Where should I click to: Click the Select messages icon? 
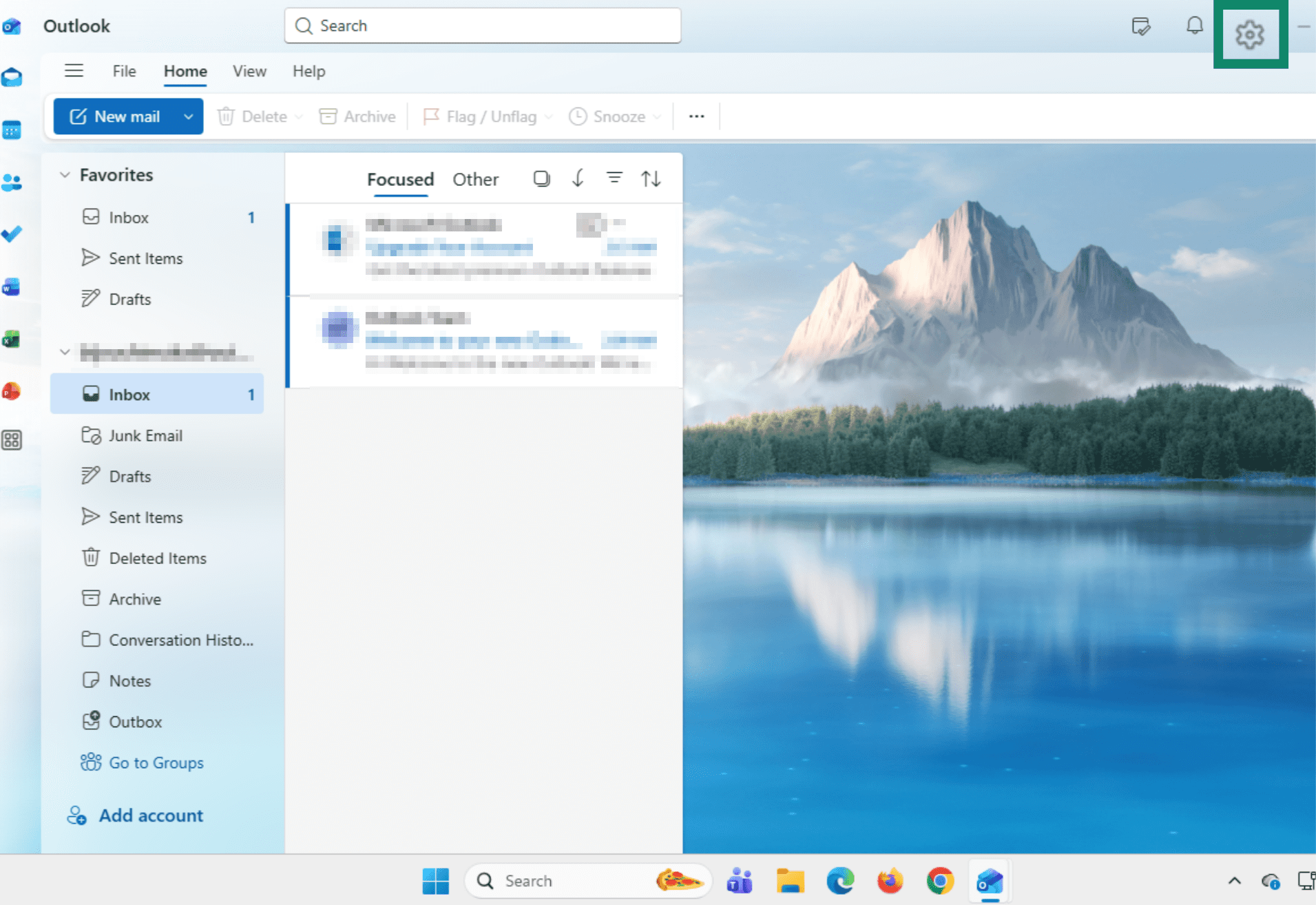pyautogui.click(x=541, y=179)
